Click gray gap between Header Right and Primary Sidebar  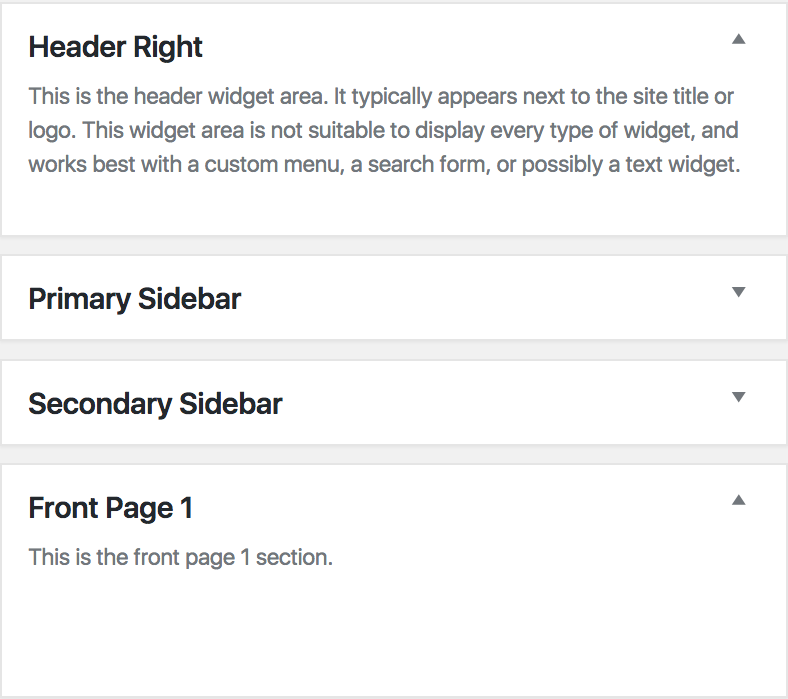[x=390, y=246]
